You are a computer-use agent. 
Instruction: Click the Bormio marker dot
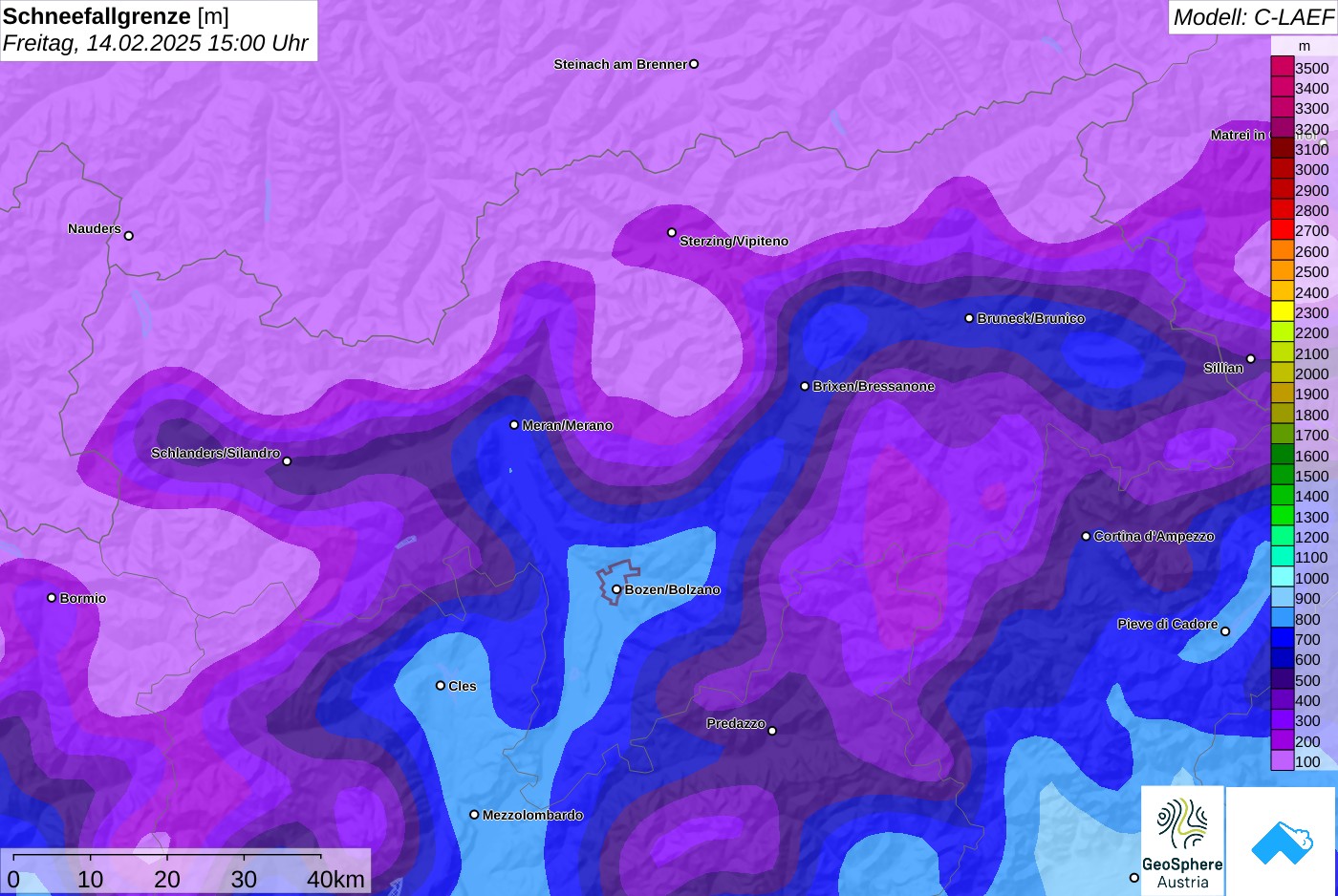point(52,598)
